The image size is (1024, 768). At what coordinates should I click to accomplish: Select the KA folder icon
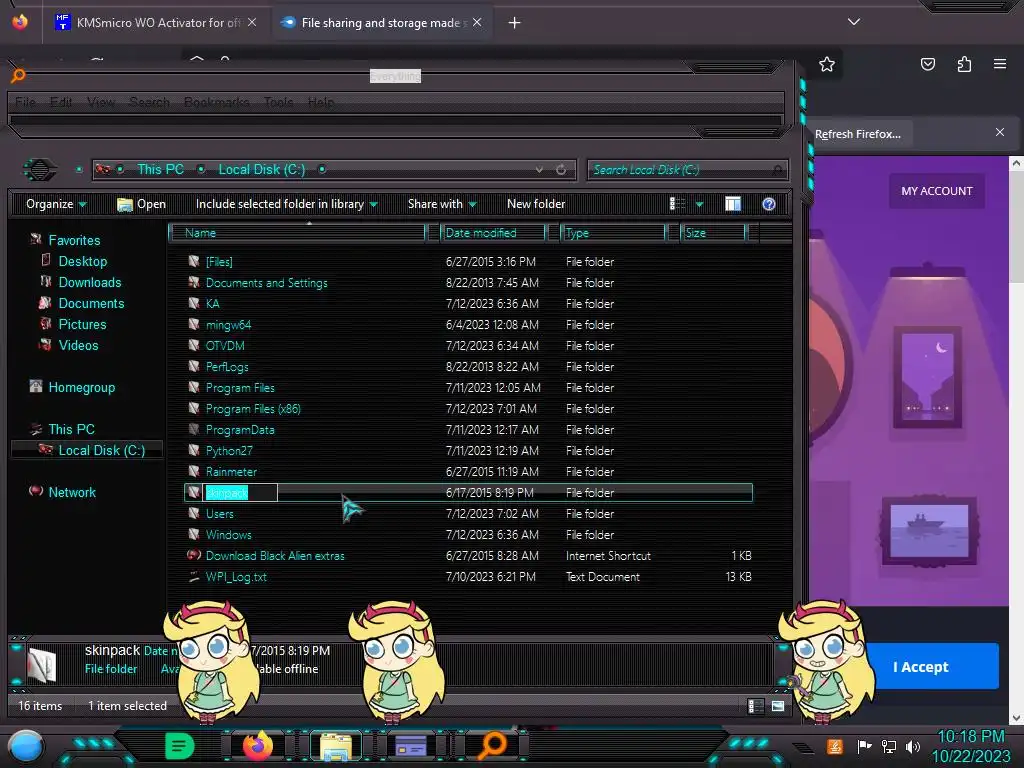[x=194, y=303]
